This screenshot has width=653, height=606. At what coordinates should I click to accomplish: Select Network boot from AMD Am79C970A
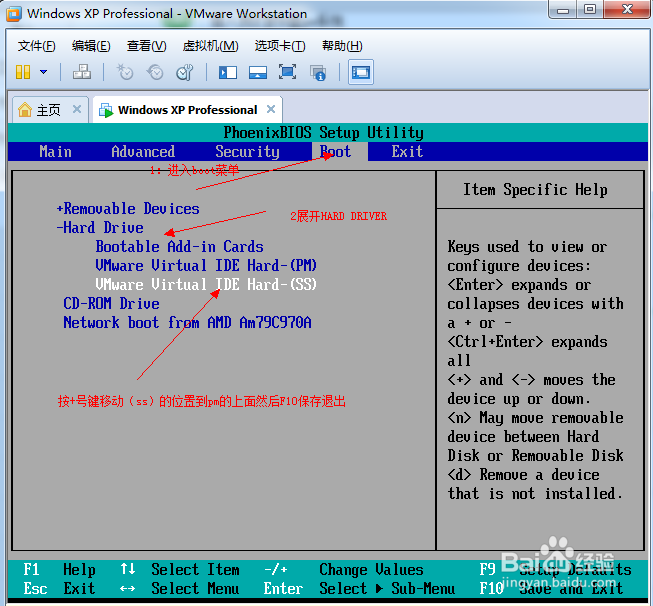(x=187, y=322)
